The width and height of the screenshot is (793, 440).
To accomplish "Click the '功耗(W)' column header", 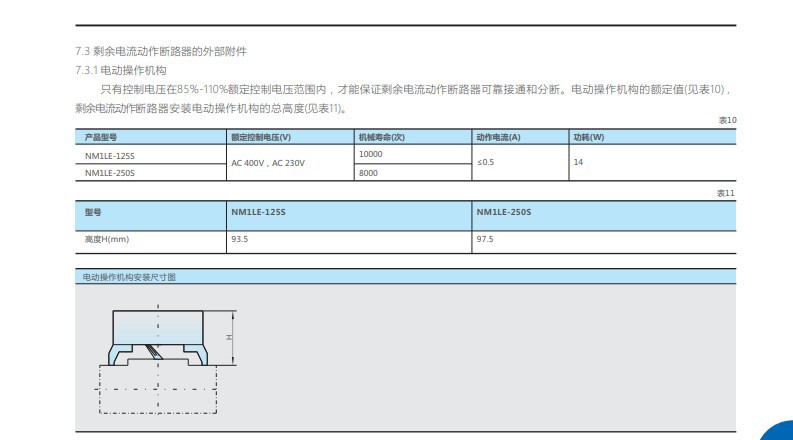I will 589,137.
